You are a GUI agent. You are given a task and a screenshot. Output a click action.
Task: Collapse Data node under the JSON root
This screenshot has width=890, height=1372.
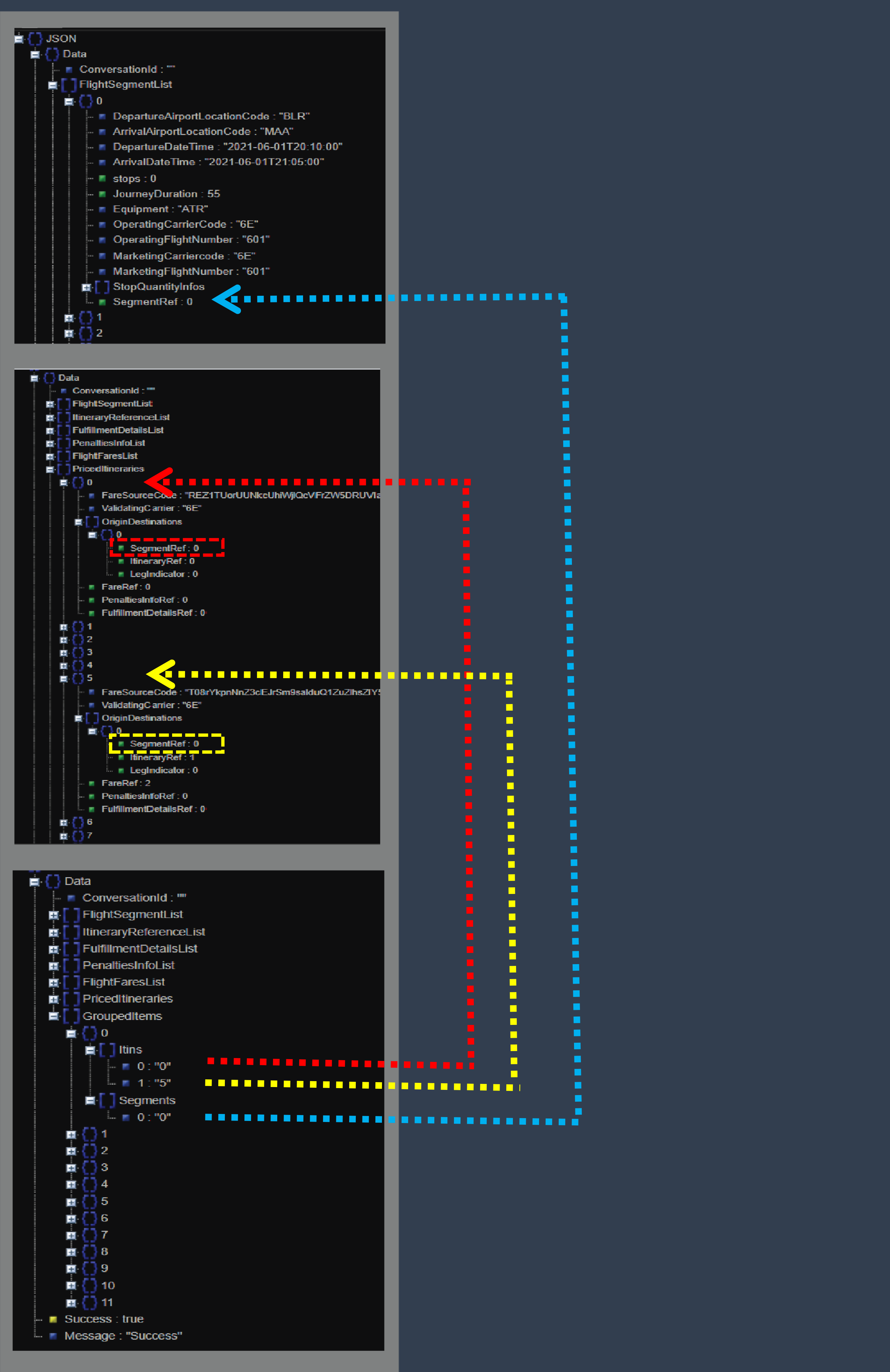pos(35,54)
